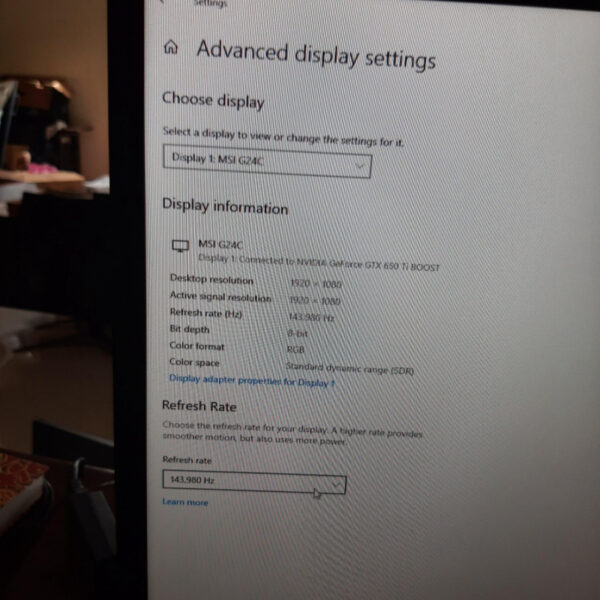Click the chevron of the refresh rate dropdown

[x=336, y=485]
